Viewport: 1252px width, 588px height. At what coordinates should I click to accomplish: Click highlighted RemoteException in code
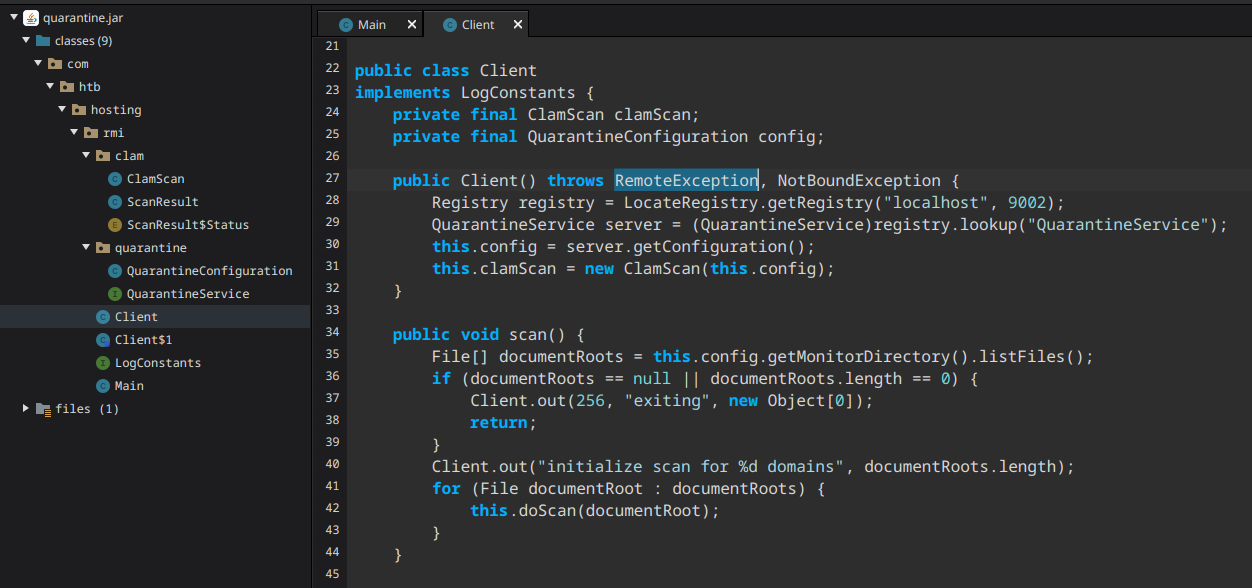pos(687,181)
